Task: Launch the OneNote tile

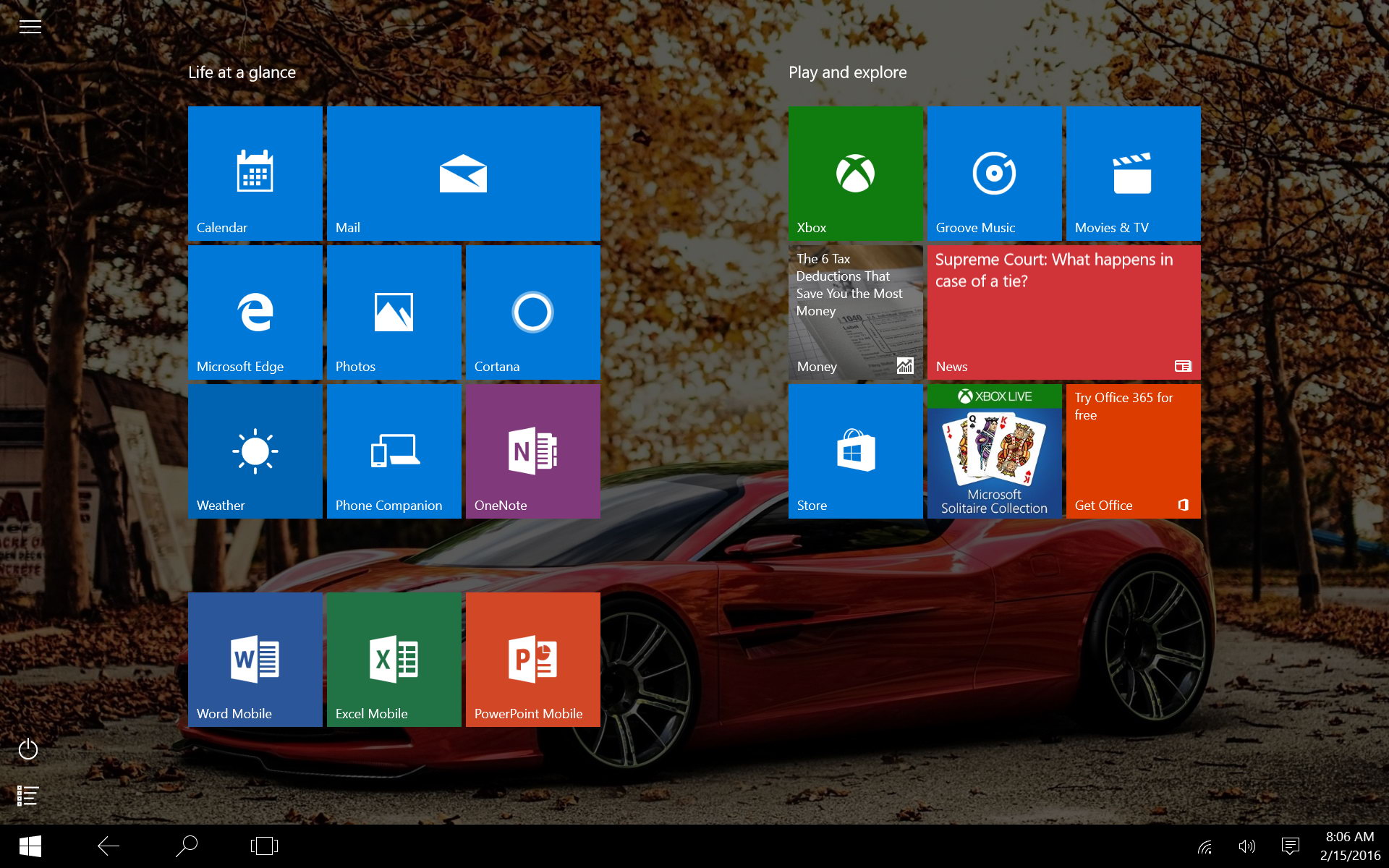Action: (x=532, y=451)
